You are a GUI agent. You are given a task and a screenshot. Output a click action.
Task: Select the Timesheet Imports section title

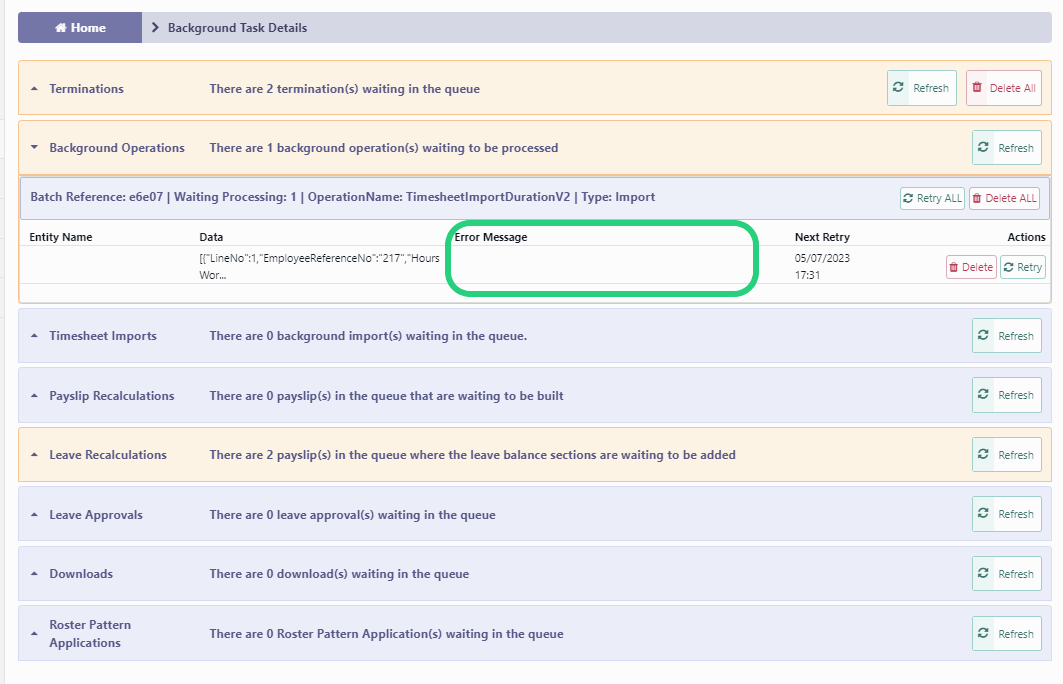tap(102, 336)
